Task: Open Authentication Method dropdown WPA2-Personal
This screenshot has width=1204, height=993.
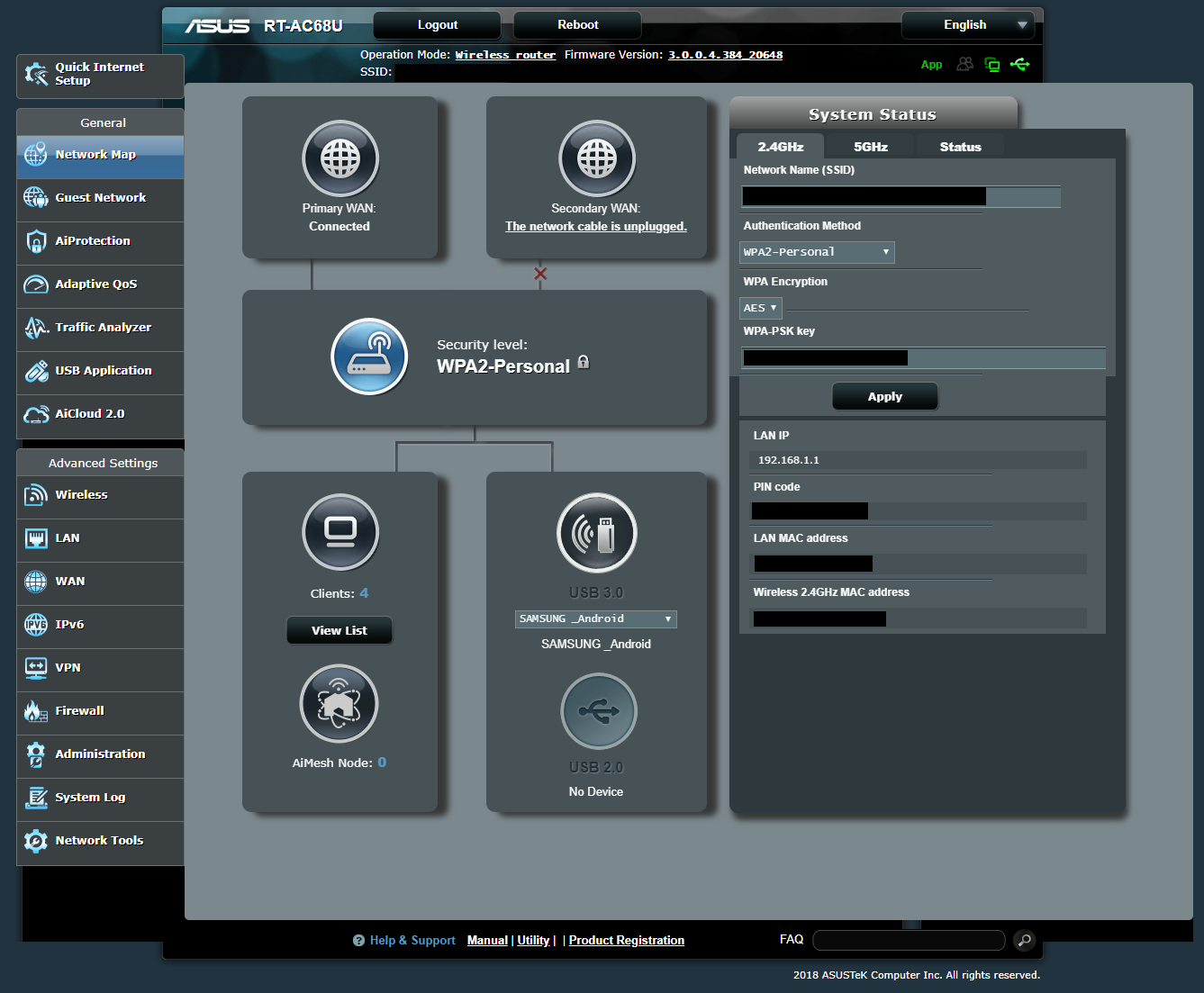Action: point(817,252)
